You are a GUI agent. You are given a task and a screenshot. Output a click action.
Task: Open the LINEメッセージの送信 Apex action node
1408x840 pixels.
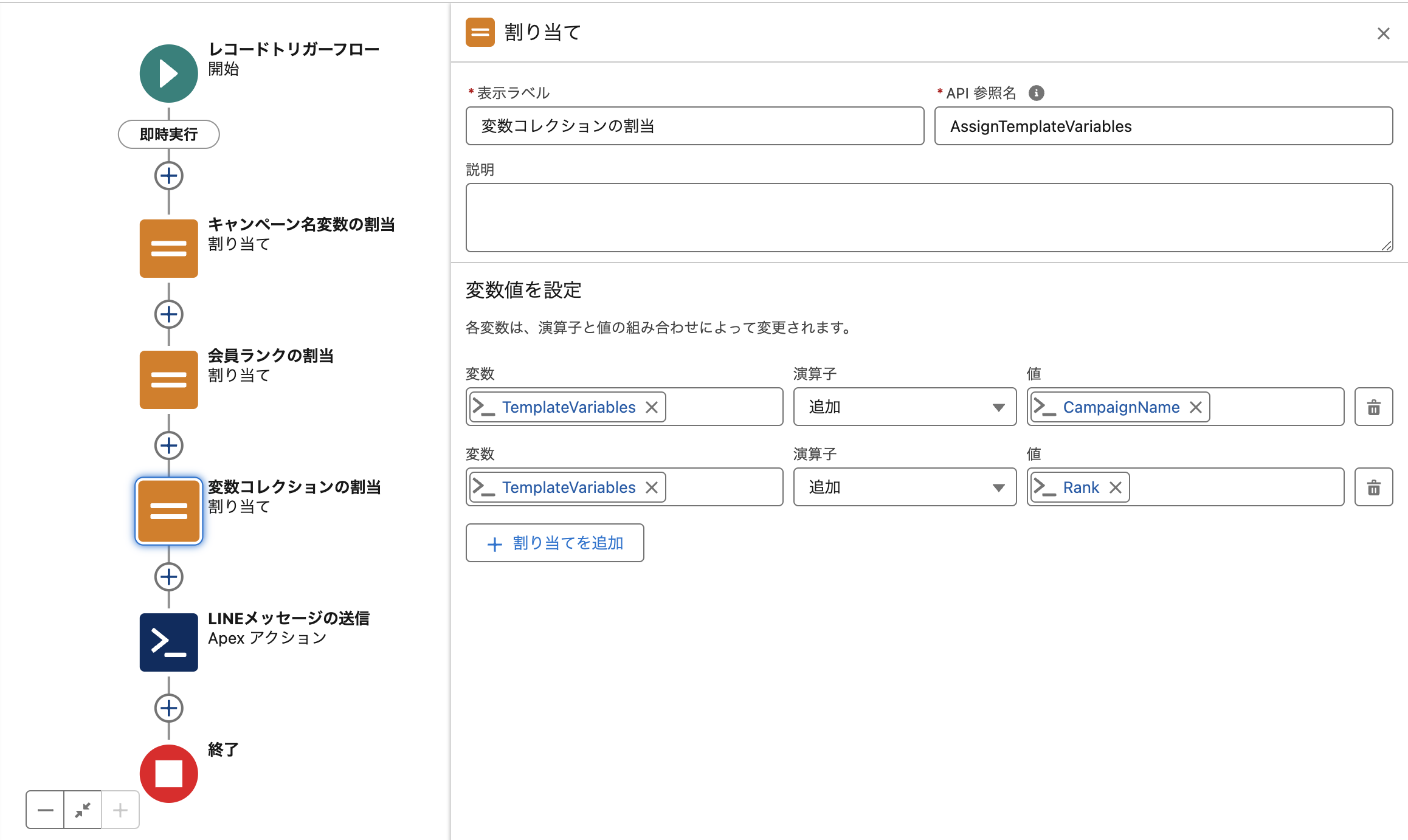click(x=168, y=642)
